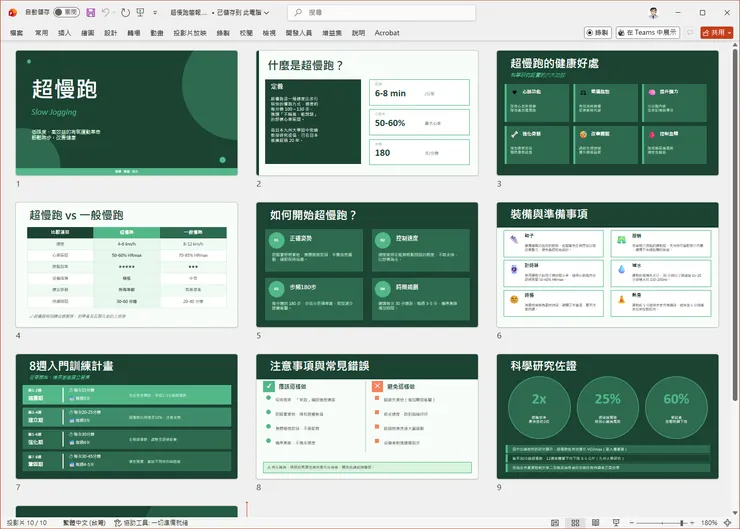Open the Undo history dropdown arrow
The image size is (740, 529).
coord(114,13)
